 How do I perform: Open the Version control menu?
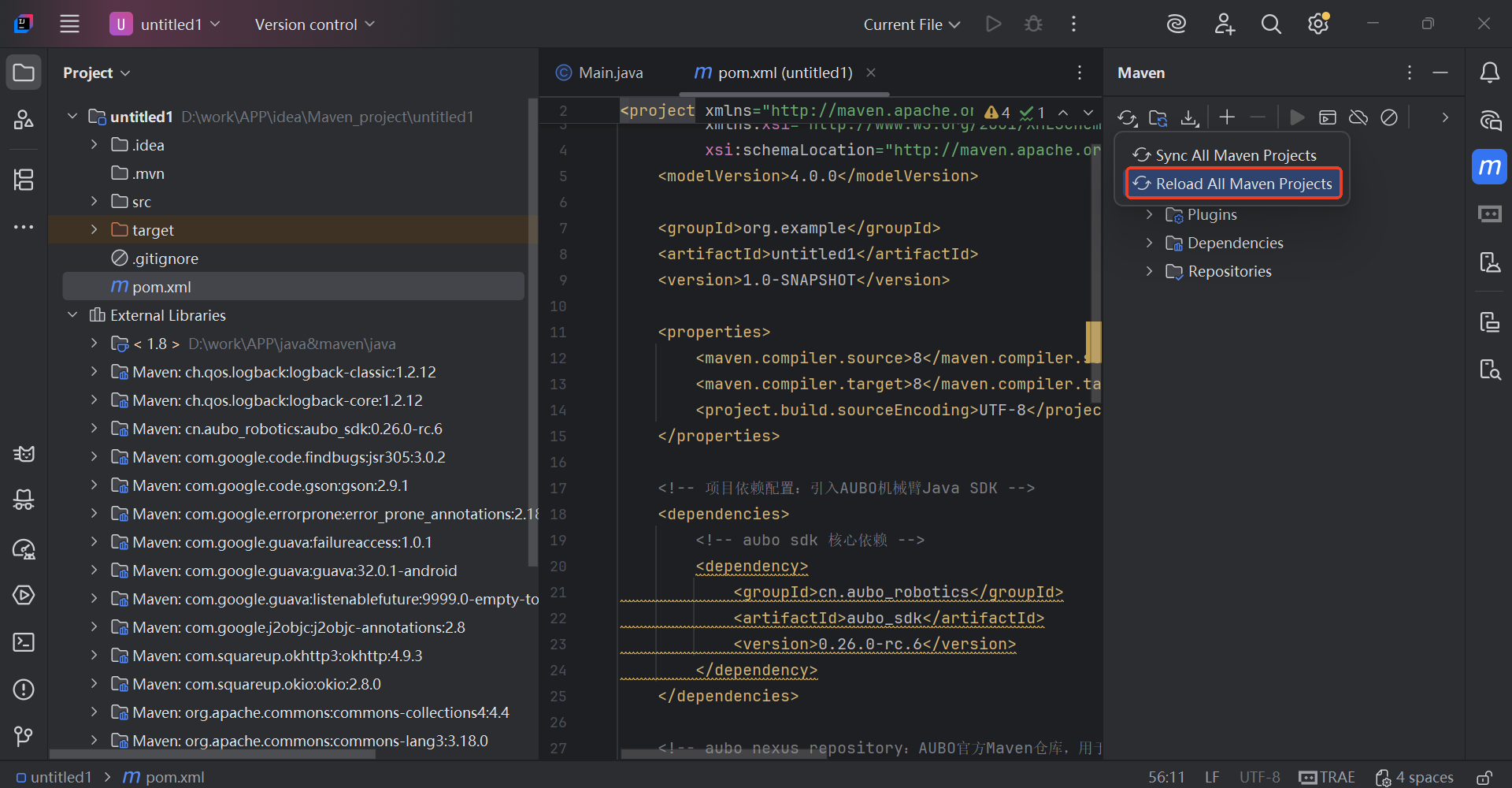tap(313, 24)
